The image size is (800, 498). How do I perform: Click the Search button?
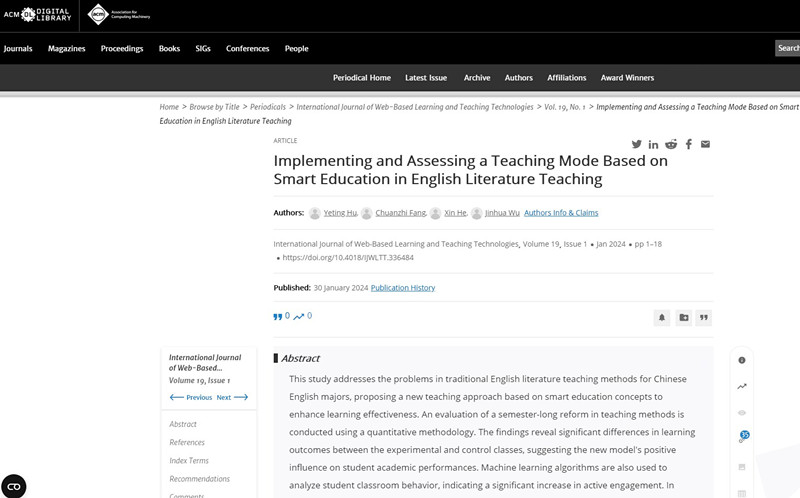point(788,48)
